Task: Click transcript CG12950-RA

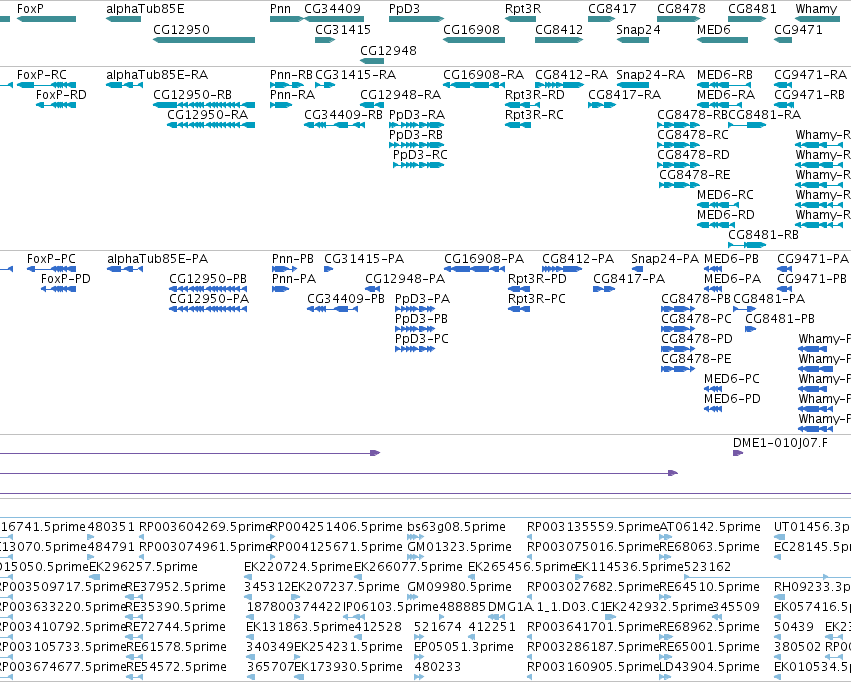Action: pos(211,125)
